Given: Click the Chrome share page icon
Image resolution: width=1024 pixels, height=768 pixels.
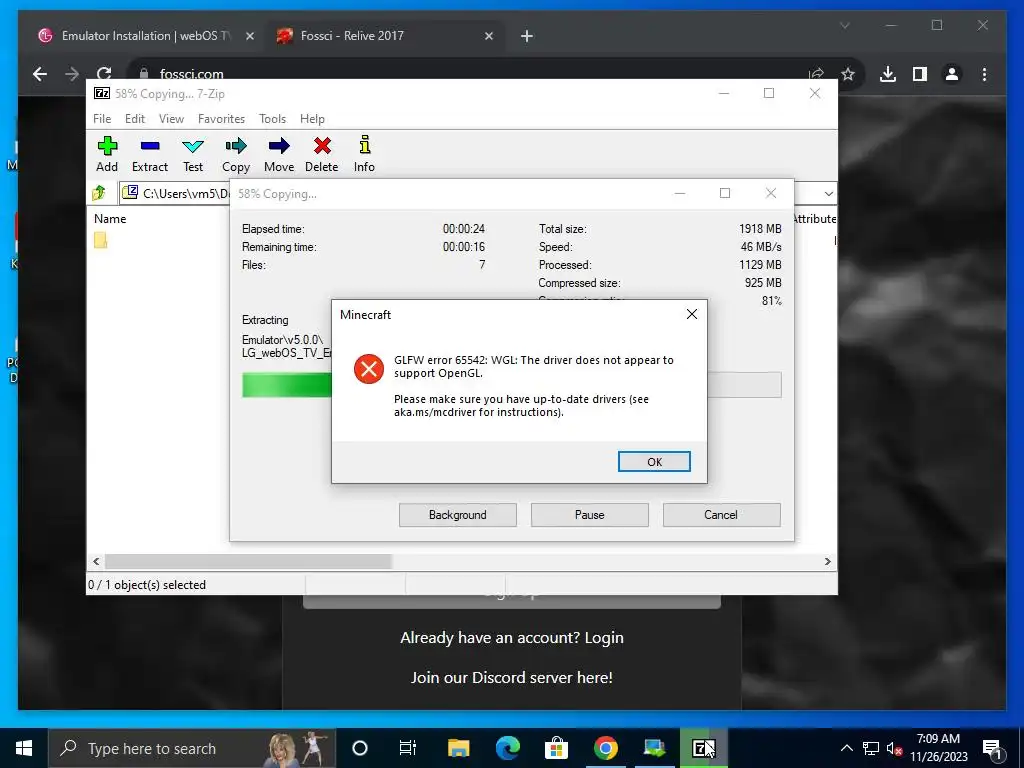Looking at the screenshot, I should [x=816, y=74].
